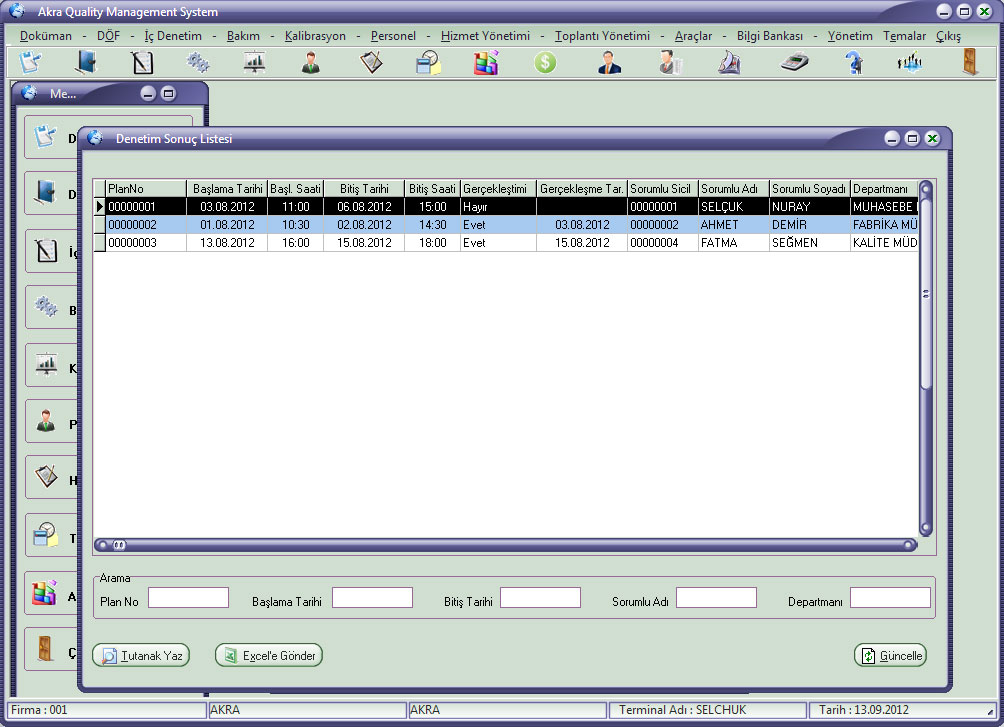The height and width of the screenshot is (727, 1004).
Task: Open the notepad audit icon in toolbar
Action: click(142, 63)
